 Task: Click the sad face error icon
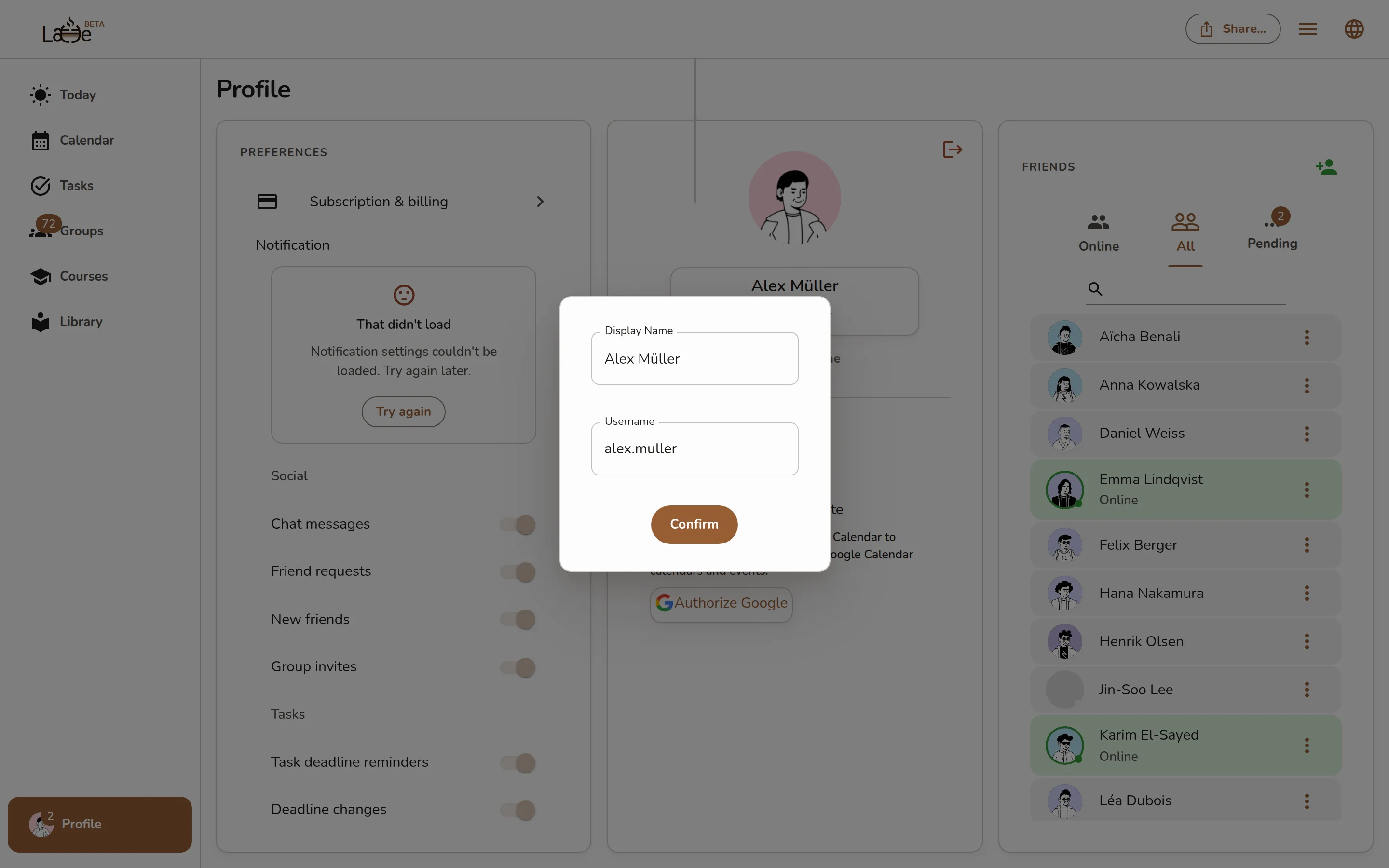point(404,295)
